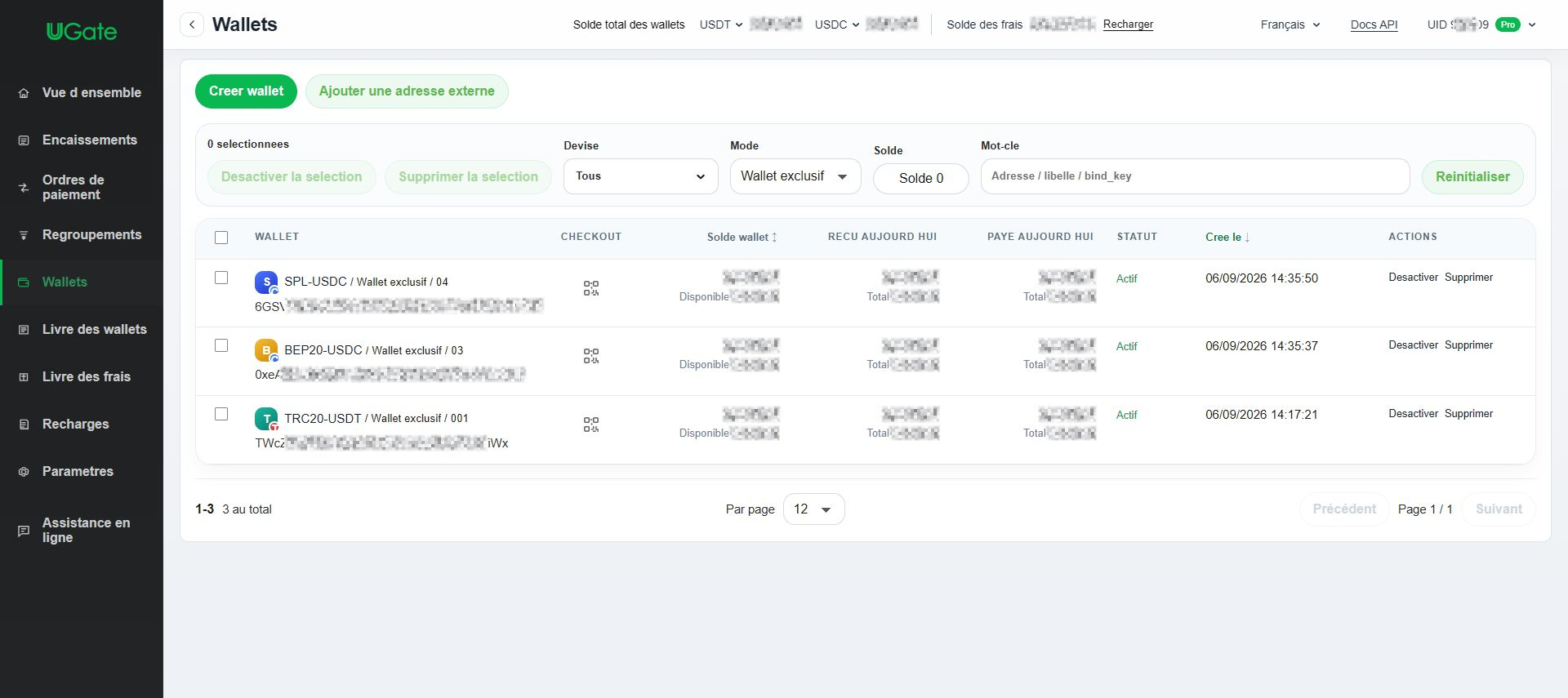Click the TRC20-USDT token icon

pyautogui.click(x=266, y=420)
